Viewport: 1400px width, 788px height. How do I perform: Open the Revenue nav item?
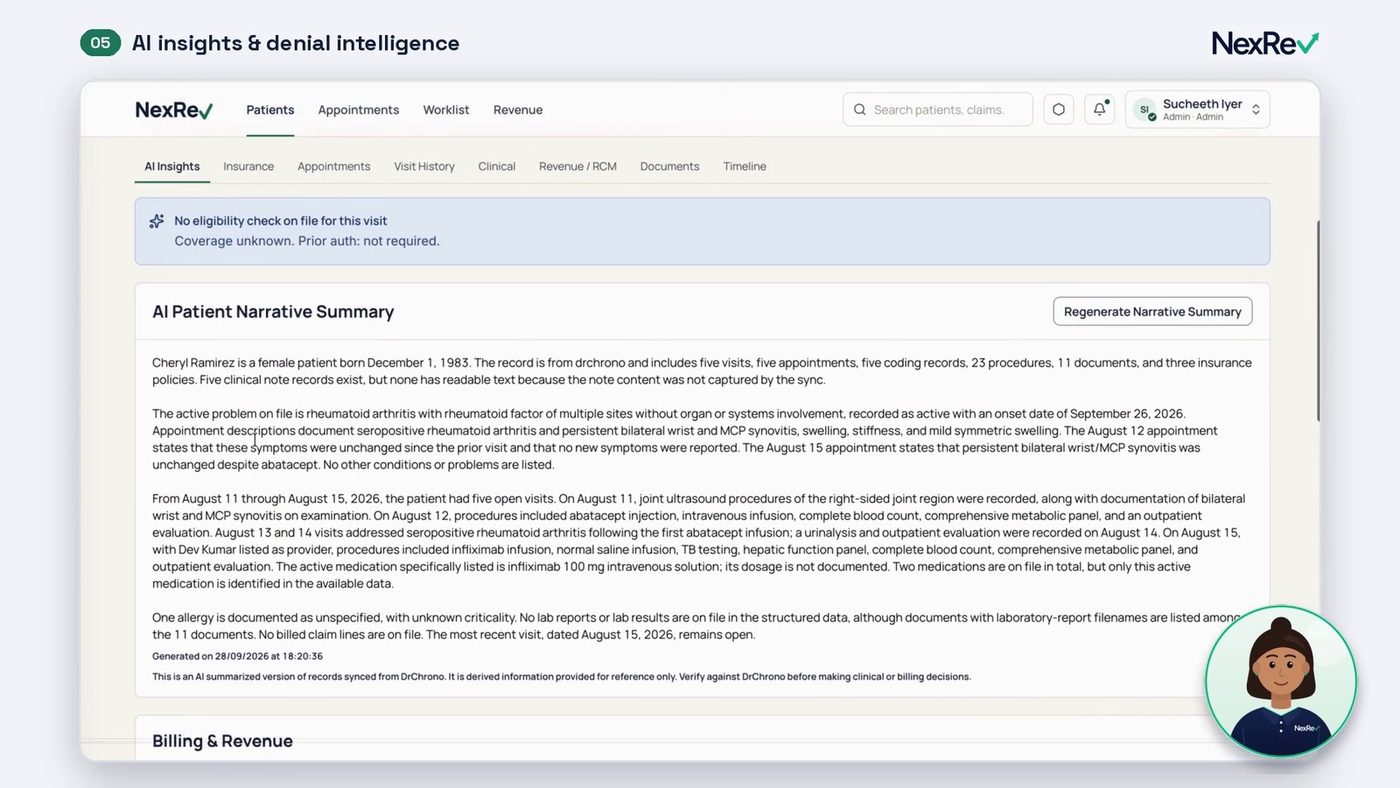click(518, 110)
